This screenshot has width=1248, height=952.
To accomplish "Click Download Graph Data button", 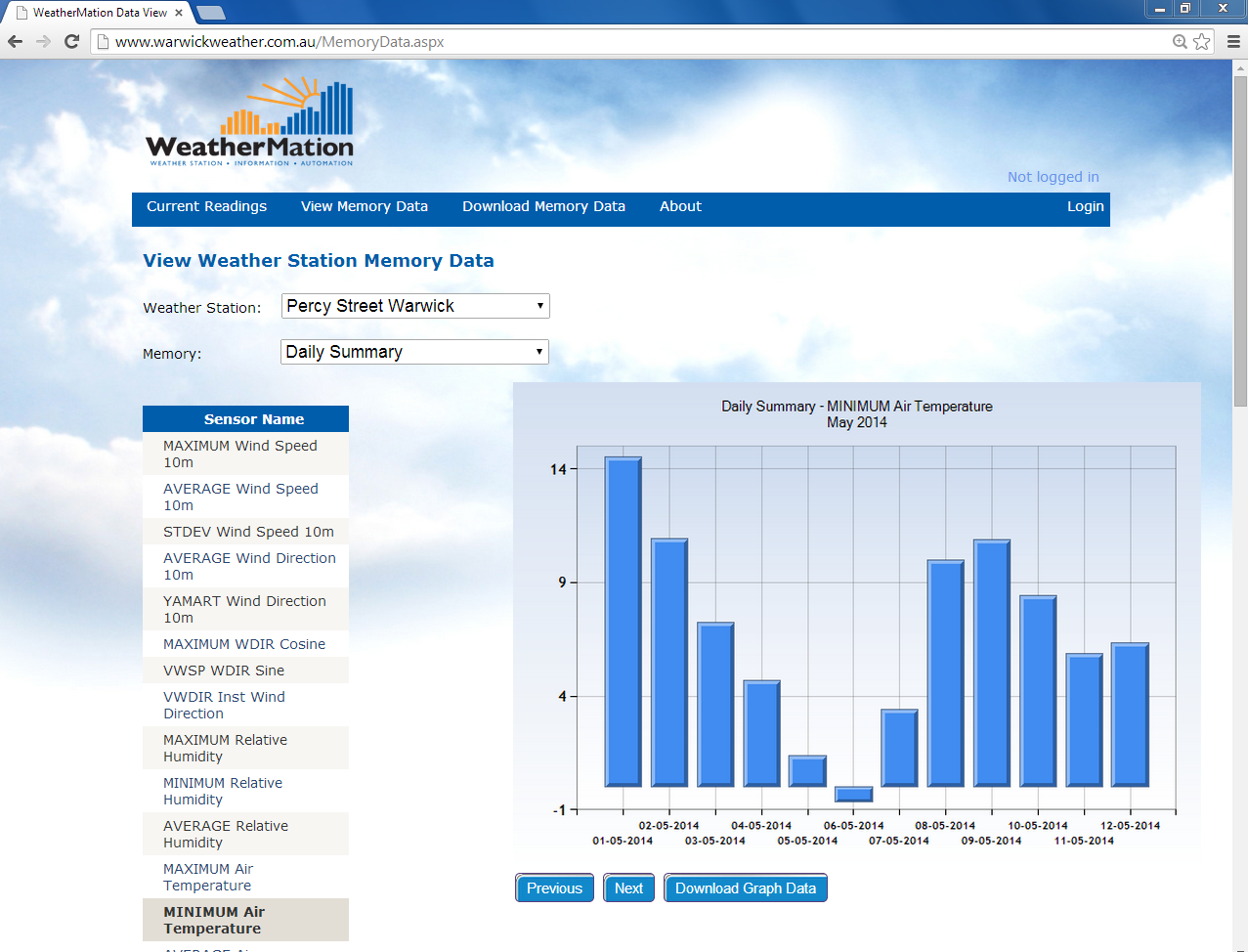I will tap(745, 888).
